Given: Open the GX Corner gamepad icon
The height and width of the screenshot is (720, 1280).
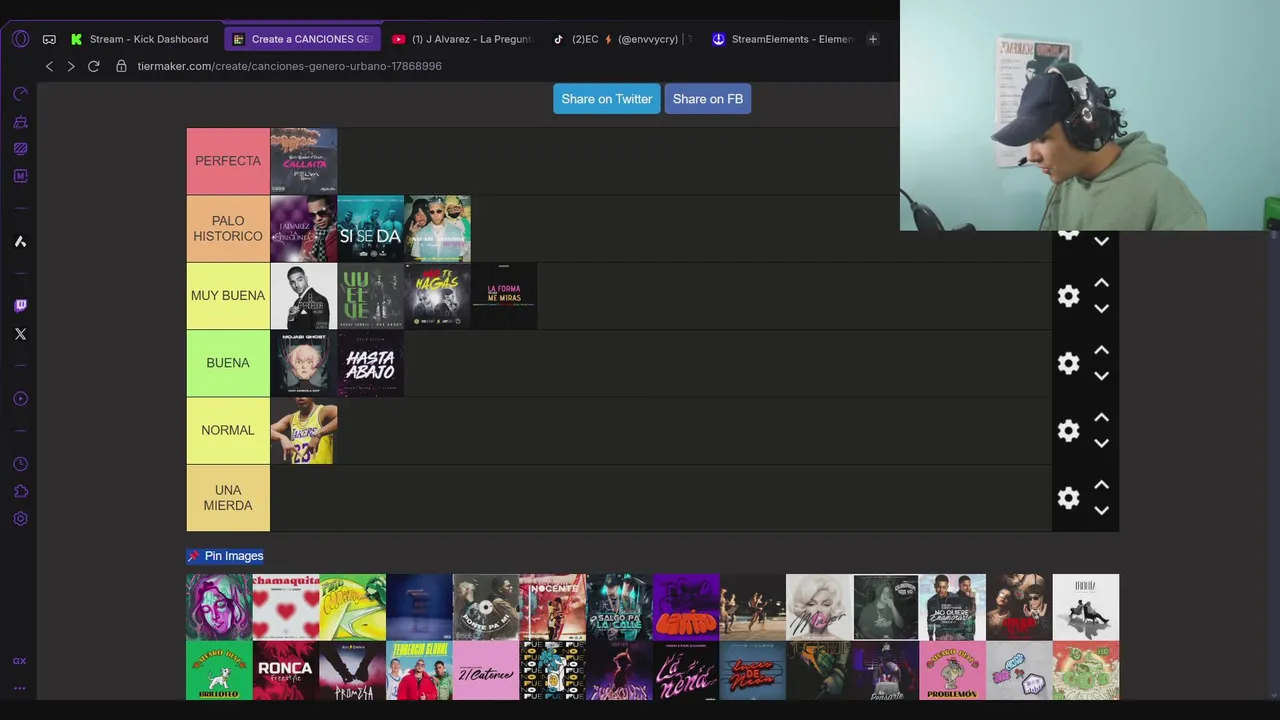Looking at the screenshot, I should (49, 40).
